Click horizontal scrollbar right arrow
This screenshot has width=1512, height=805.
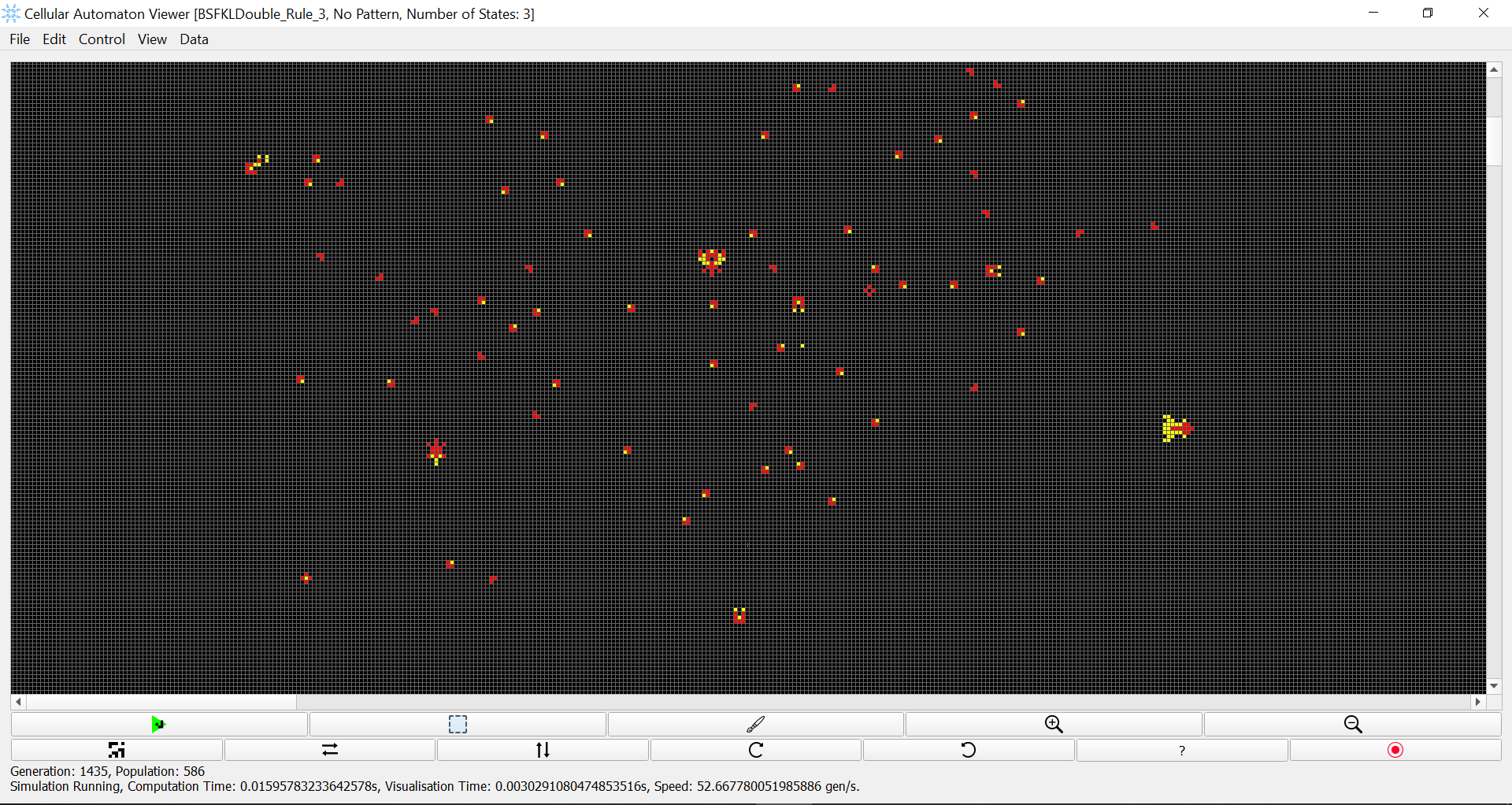[1478, 702]
